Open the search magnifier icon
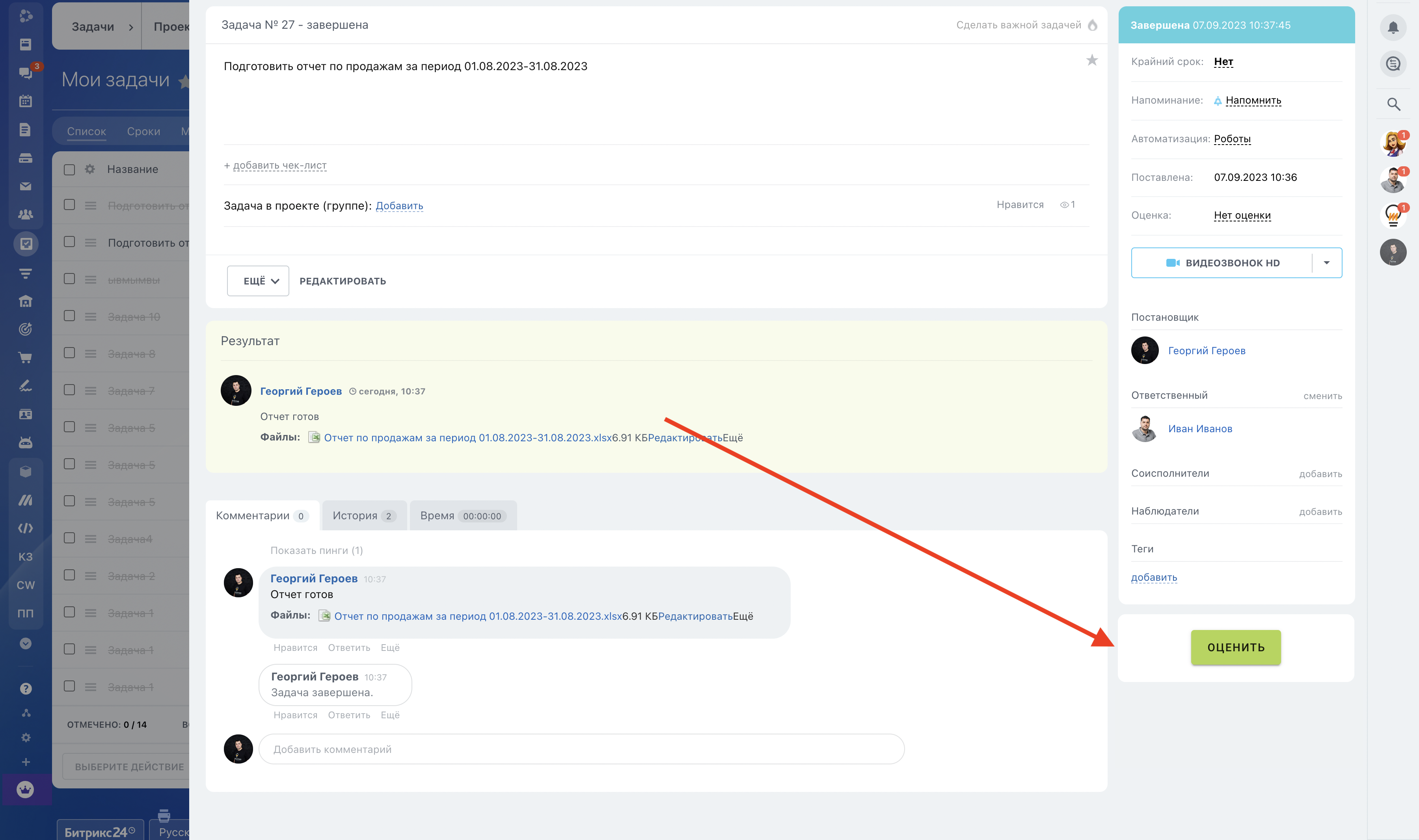This screenshot has height=840, width=1419. [1393, 104]
